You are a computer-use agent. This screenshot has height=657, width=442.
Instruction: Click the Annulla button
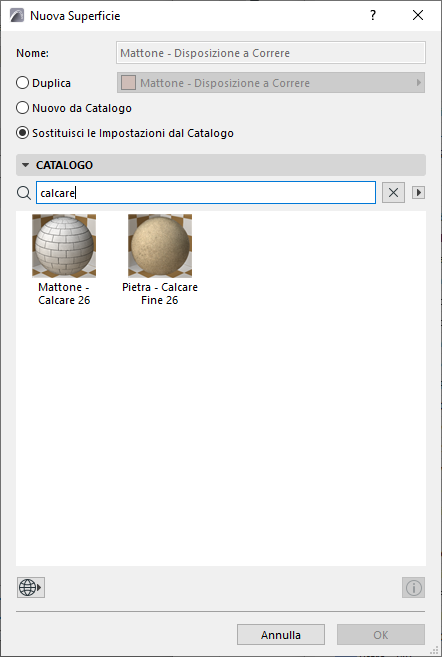(x=281, y=635)
